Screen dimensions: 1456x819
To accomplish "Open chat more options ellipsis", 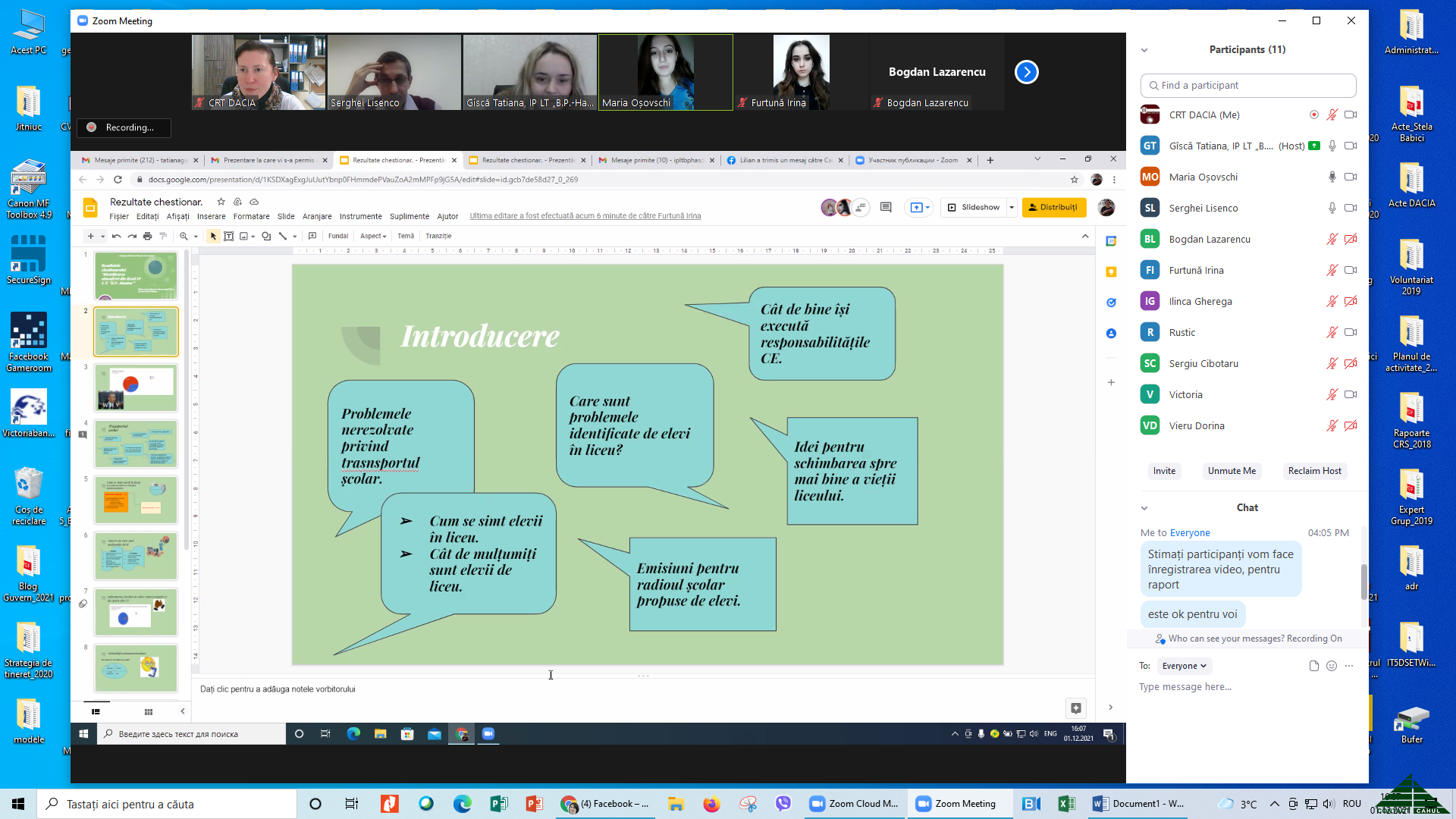I will (1349, 666).
